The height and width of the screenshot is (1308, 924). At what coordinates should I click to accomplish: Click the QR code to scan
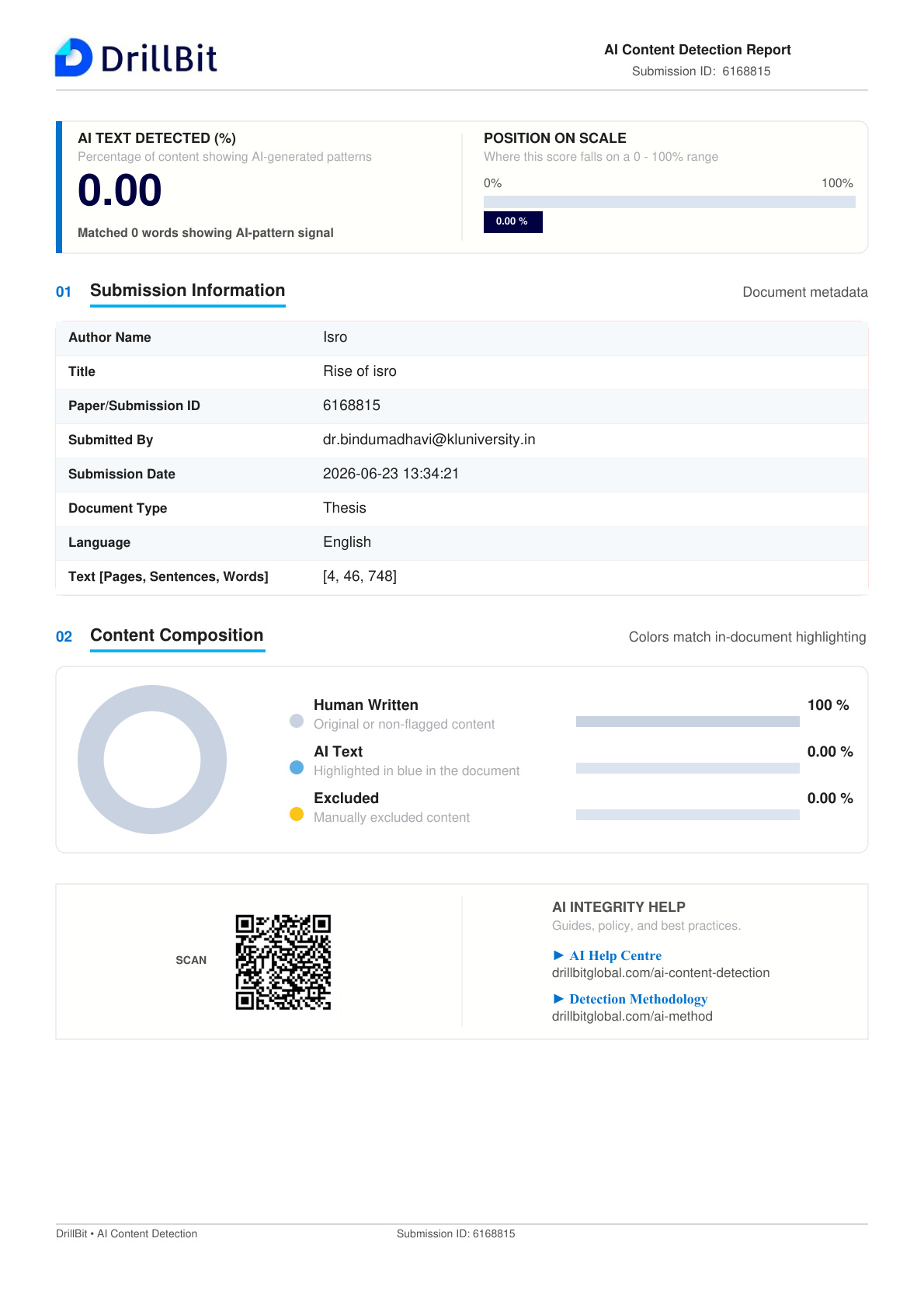pyautogui.click(x=283, y=962)
